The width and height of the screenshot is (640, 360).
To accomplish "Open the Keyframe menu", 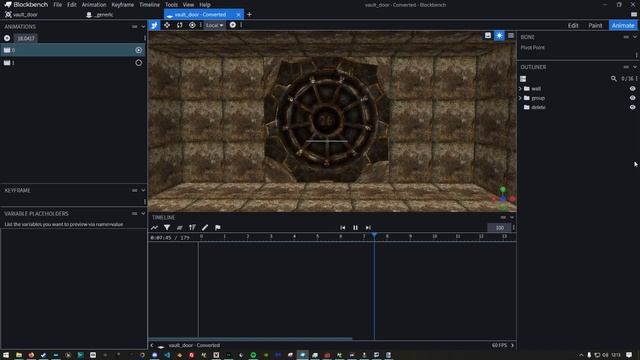I will [122, 5].
